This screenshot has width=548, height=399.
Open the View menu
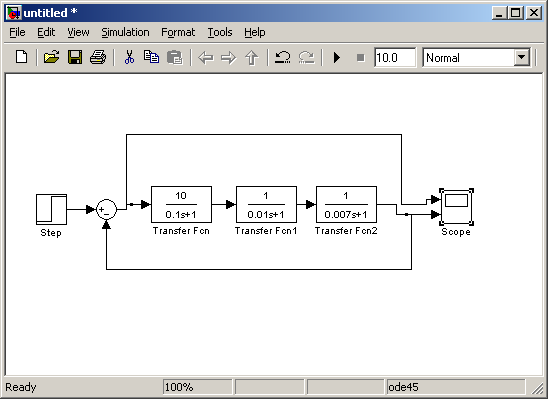pos(78,32)
